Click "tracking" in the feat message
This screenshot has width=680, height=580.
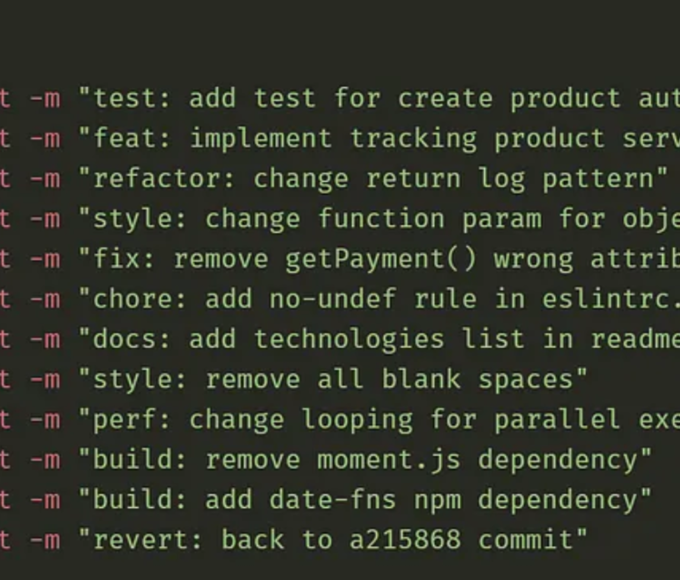(x=414, y=138)
